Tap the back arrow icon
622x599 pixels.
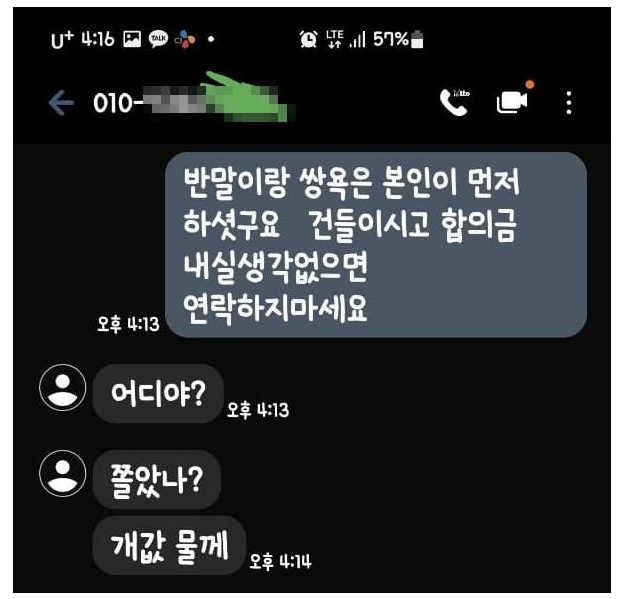coord(61,103)
